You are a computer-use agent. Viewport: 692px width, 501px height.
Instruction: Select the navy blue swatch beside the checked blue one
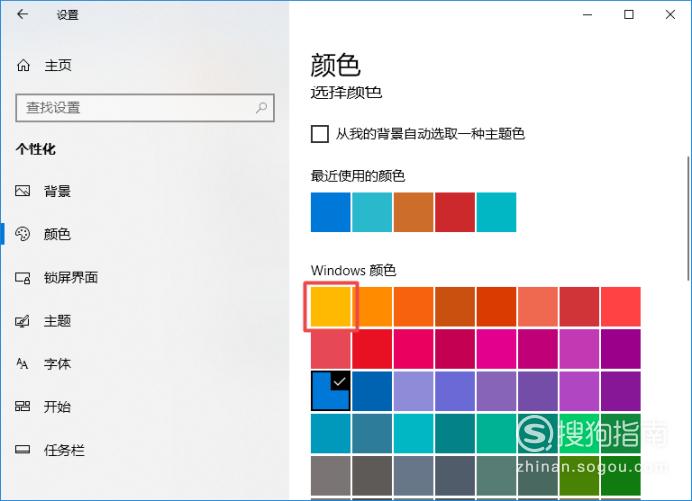click(372, 391)
